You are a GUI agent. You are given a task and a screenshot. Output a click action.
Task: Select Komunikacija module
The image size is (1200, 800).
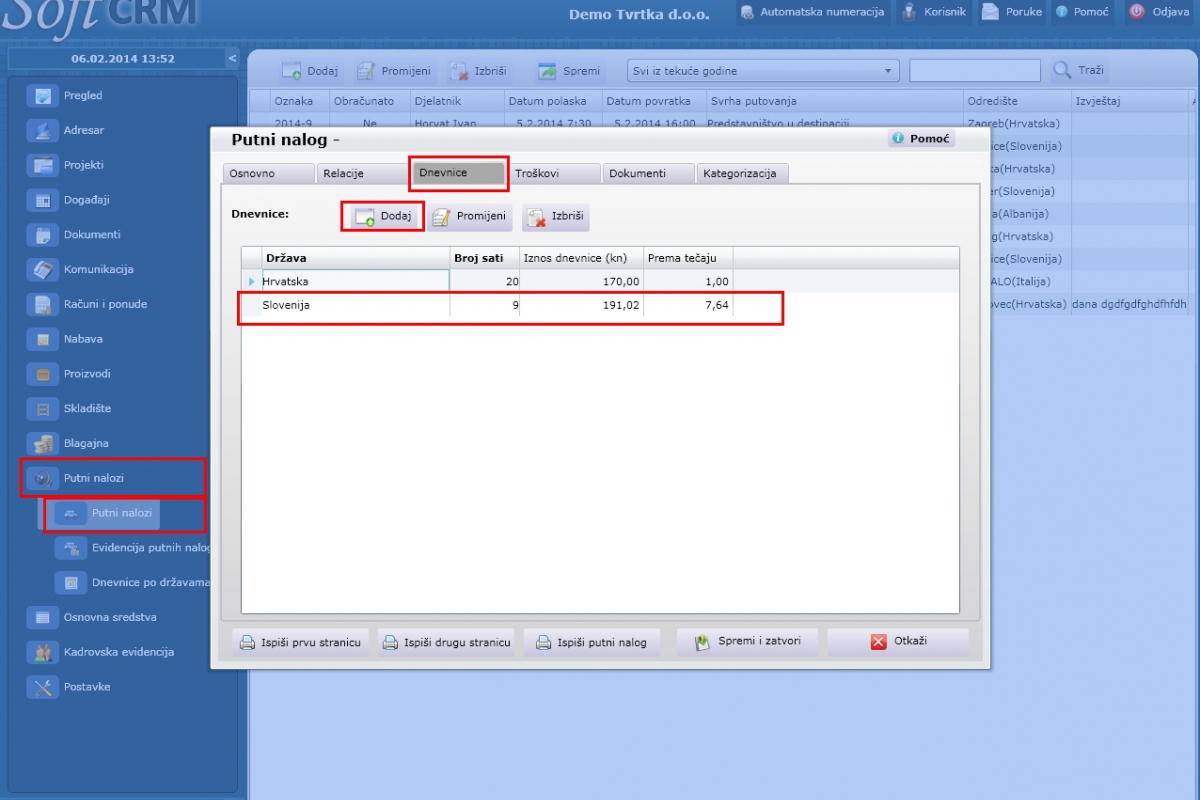(x=98, y=270)
